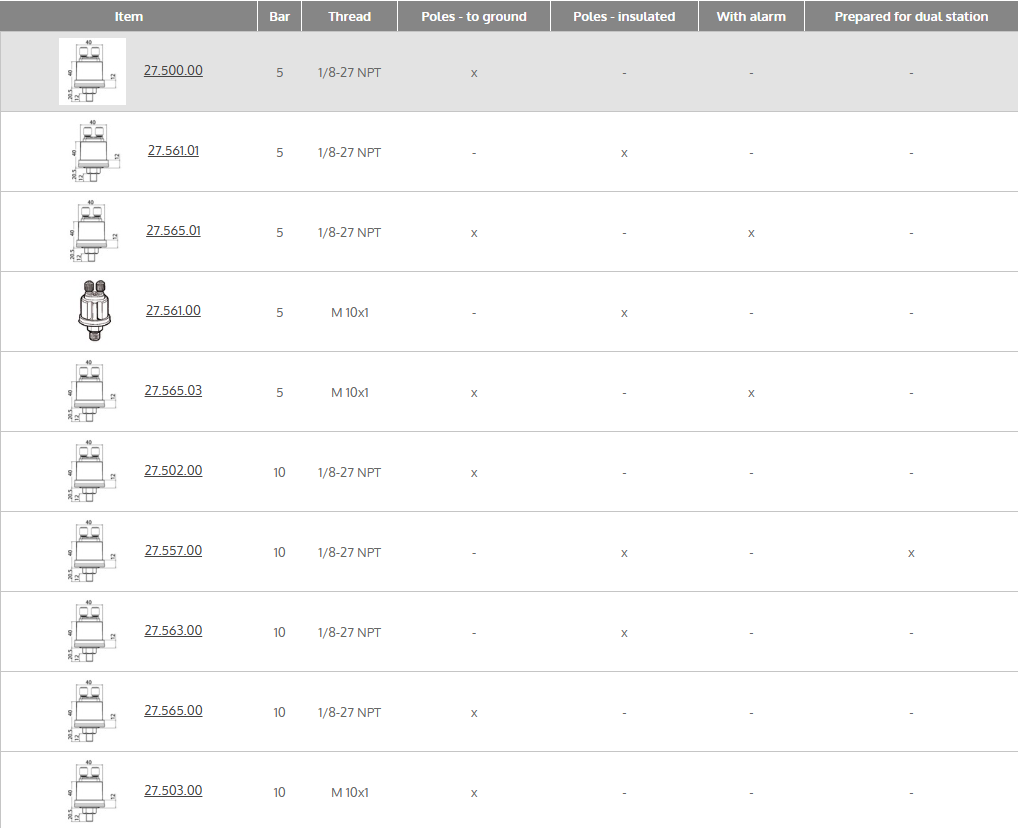Screen dimensions: 1018x828
Task: Click the sensor drawing for 27.503.00
Action: click(92, 792)
